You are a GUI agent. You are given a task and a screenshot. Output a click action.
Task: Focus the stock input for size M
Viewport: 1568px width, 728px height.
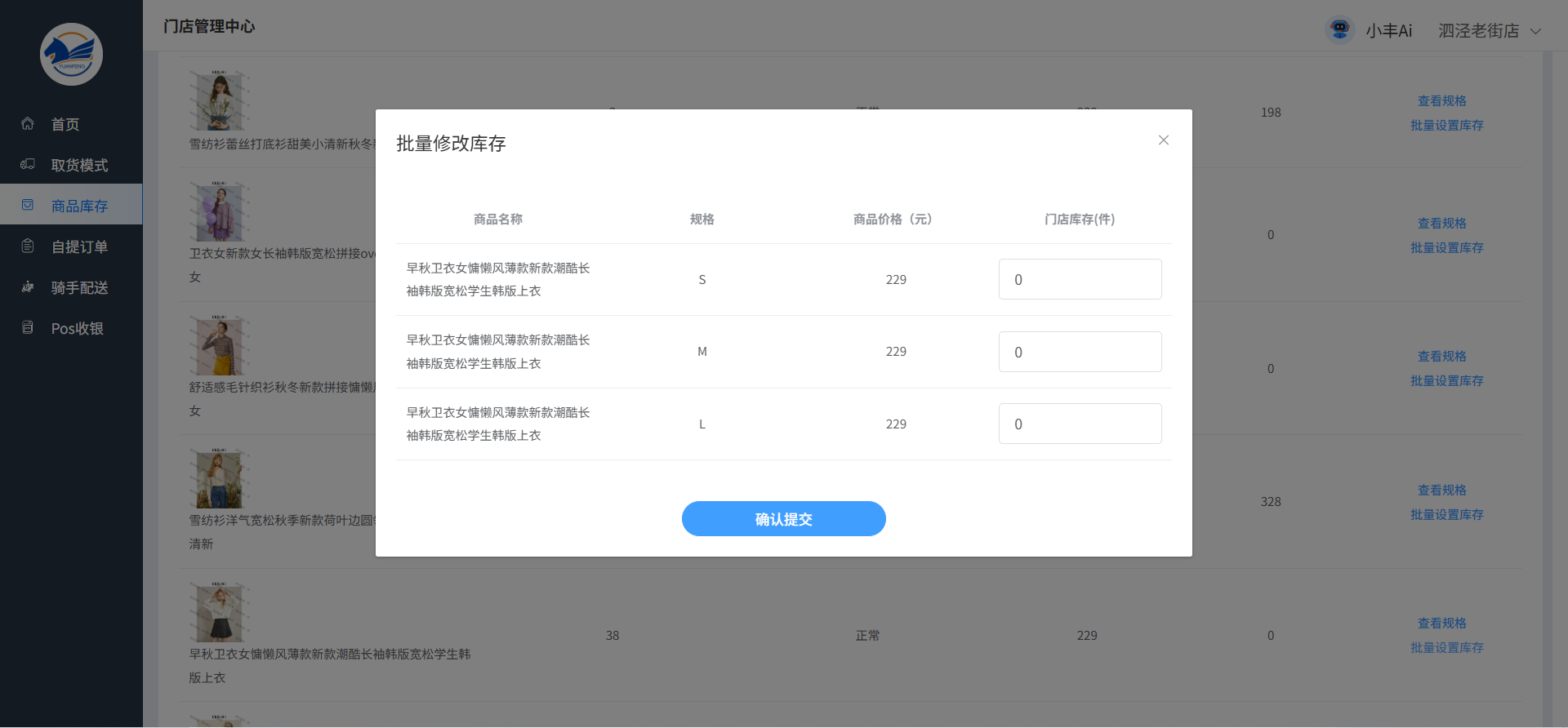1080,352
